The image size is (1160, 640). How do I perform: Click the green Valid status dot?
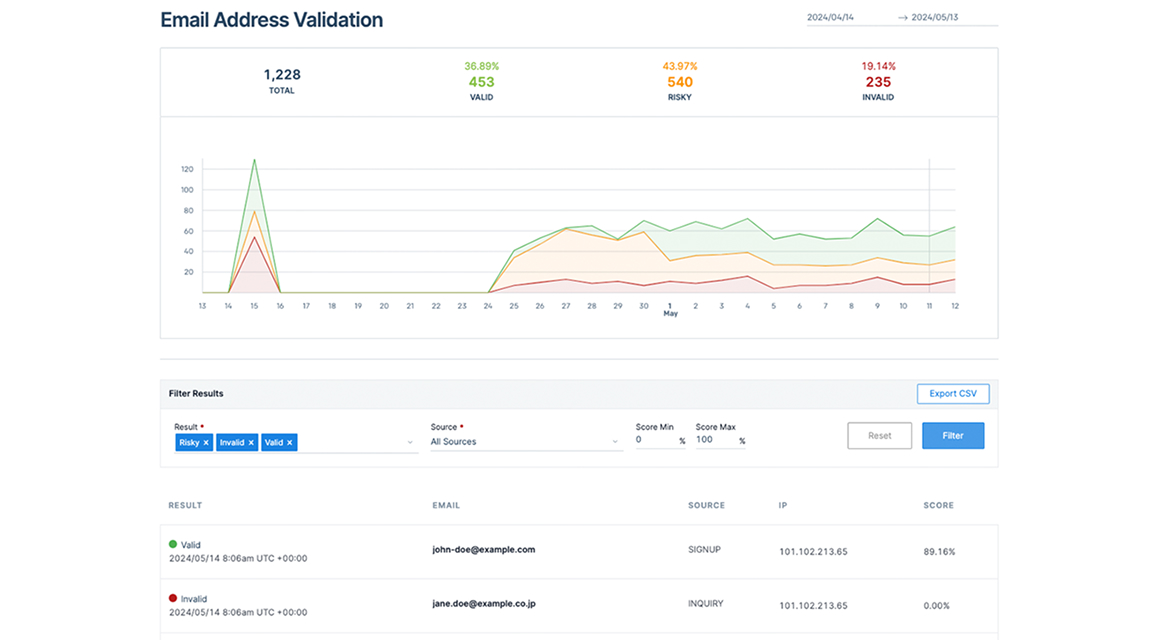[173, 545]
